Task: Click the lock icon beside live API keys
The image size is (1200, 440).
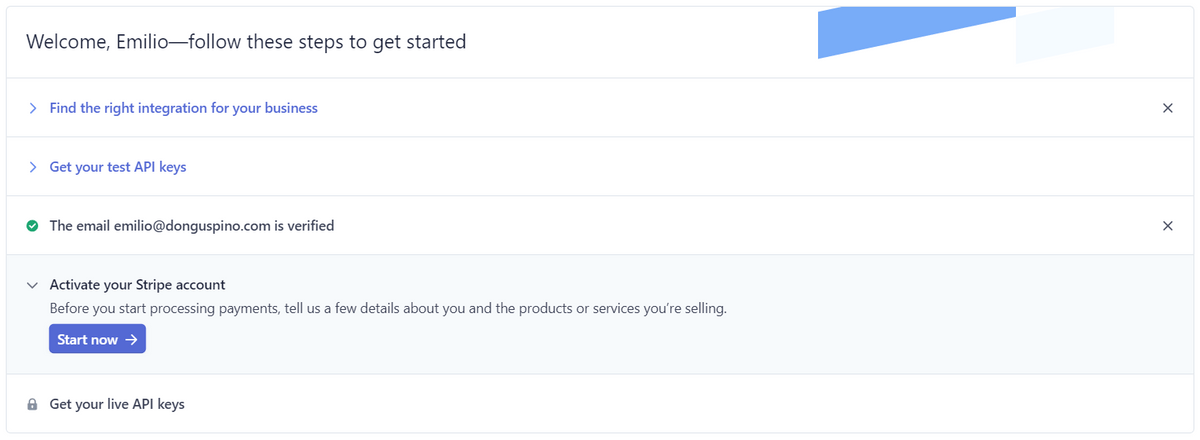Action: click(x=32, y=404)
